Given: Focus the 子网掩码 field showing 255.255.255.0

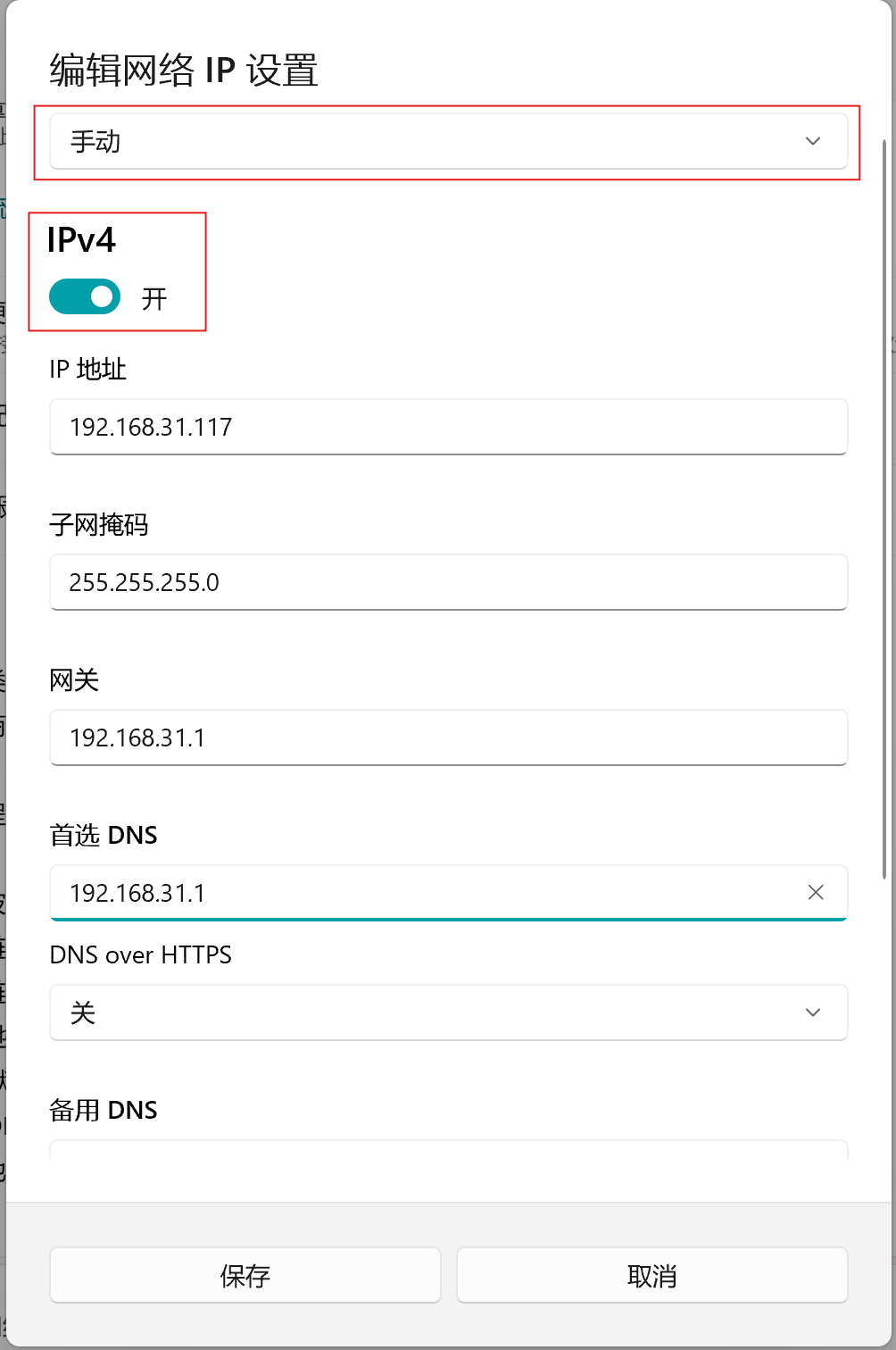Looking at the screenshot, I should (x=446, y=582).
